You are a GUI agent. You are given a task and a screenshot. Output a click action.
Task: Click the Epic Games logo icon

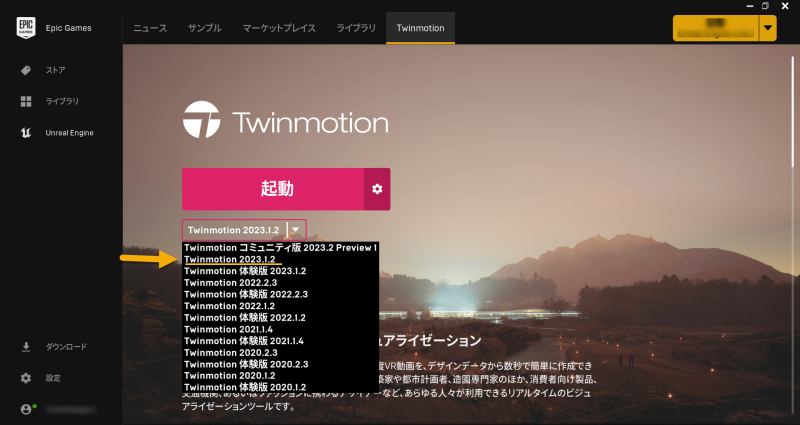[x=26, y=28]
